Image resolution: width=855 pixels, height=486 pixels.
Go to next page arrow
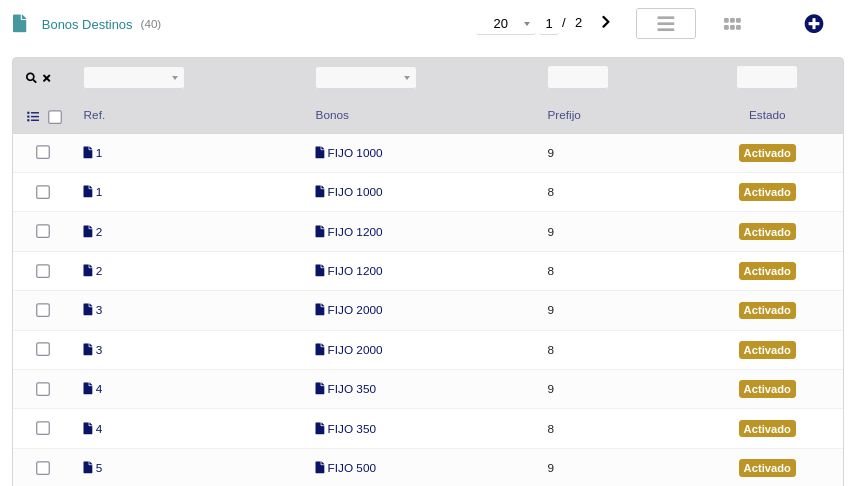605,22
